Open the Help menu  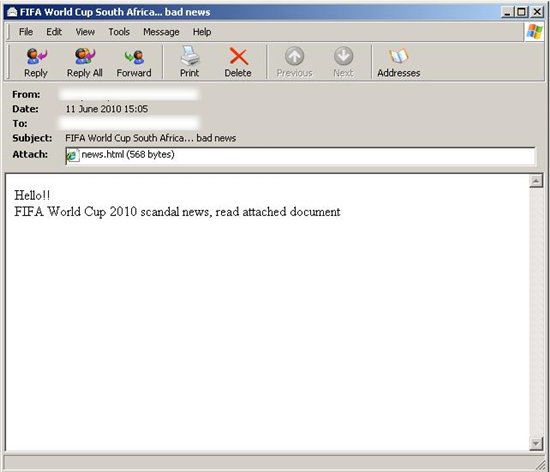[x=202, y=32]
